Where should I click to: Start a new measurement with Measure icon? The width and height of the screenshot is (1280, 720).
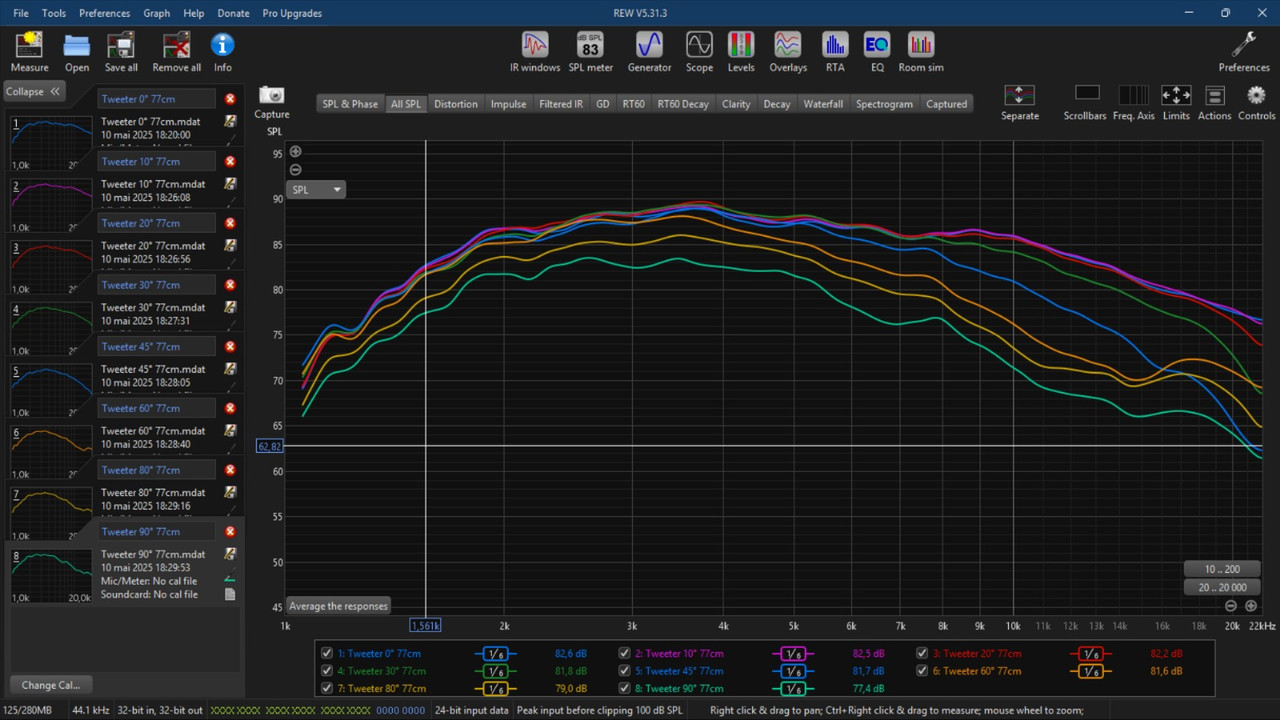click(29, 52)
